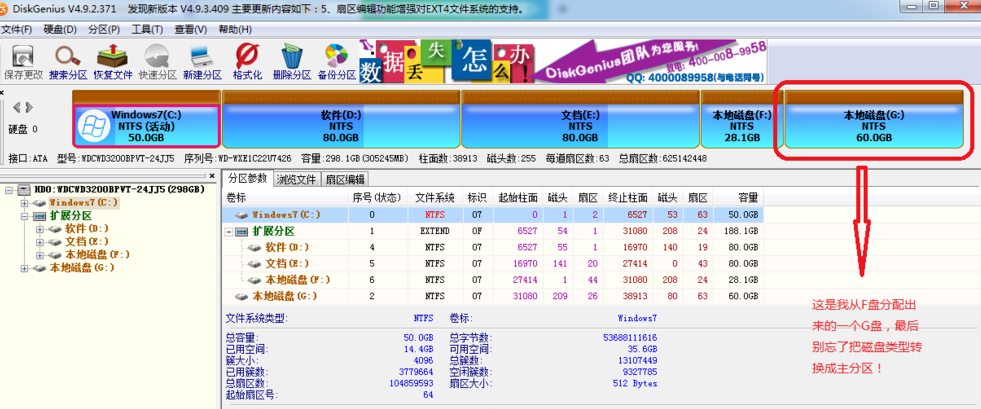Select the 本地磁盘(F:) row in partition table

coord(493,280)
